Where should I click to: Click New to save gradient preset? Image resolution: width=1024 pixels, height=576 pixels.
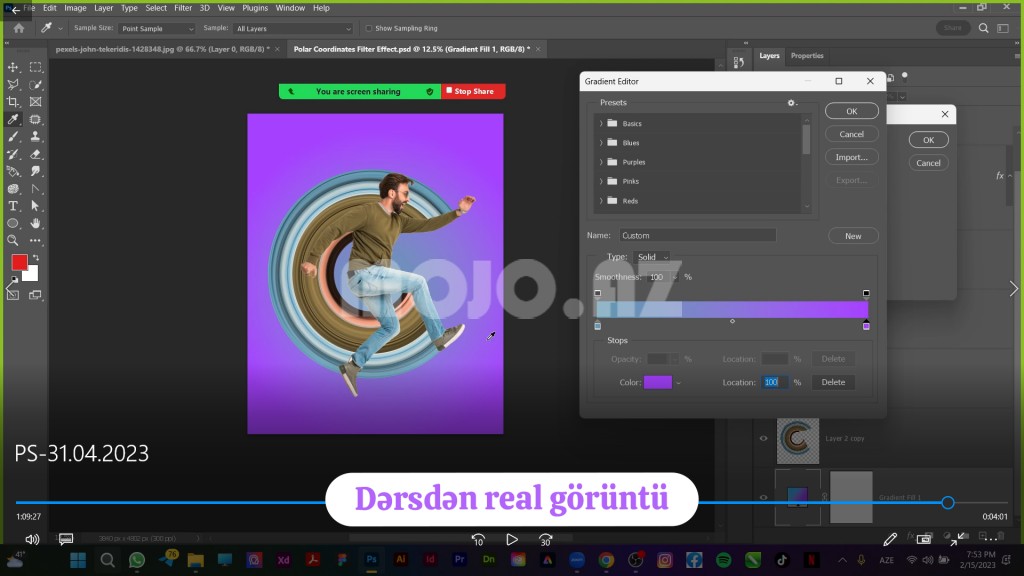(853, 236)
